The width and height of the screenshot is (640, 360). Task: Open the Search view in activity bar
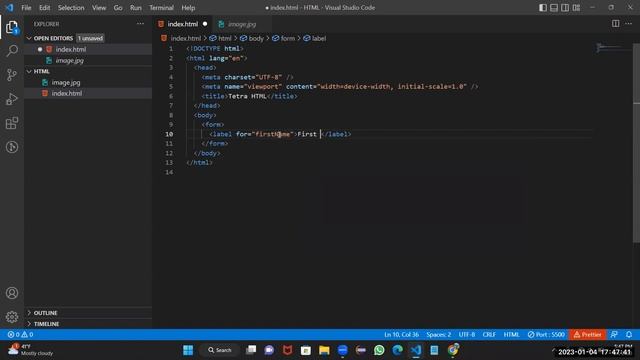click(12, 51)
